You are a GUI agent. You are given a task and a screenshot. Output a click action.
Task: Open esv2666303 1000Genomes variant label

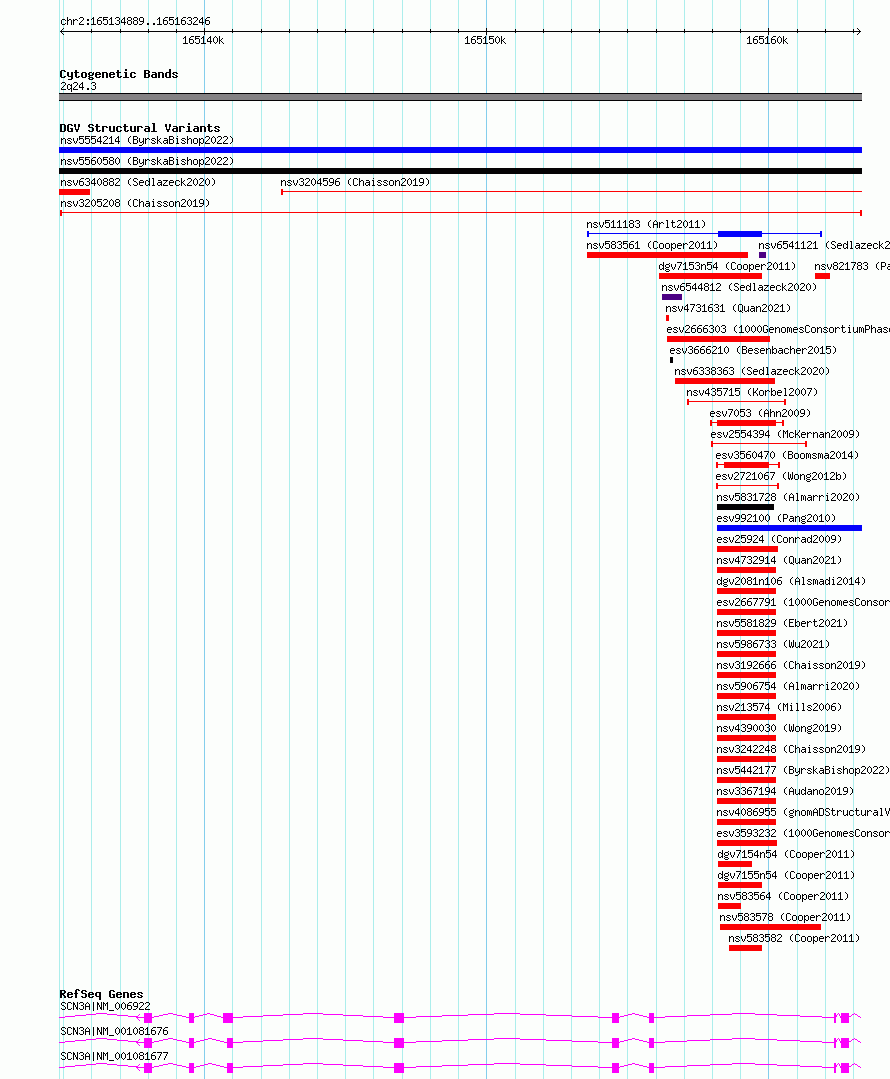click(x=778, y=329)
